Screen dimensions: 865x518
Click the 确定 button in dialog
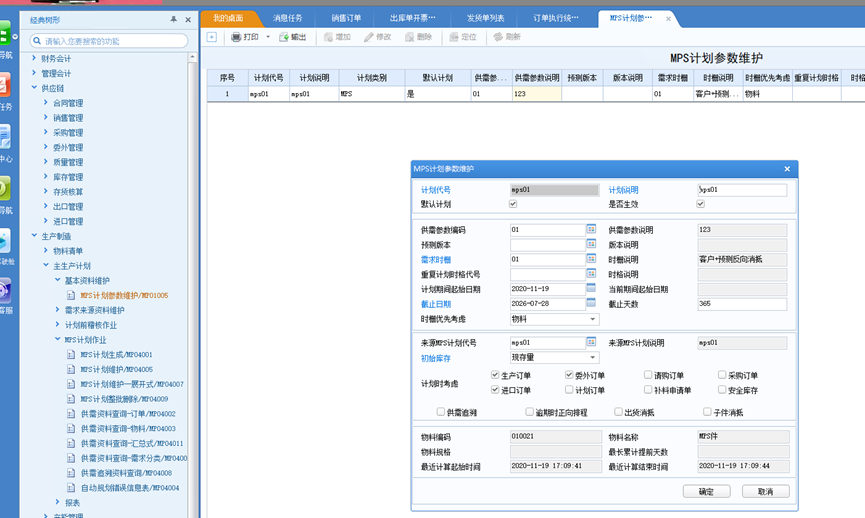[x=706, y=491]
